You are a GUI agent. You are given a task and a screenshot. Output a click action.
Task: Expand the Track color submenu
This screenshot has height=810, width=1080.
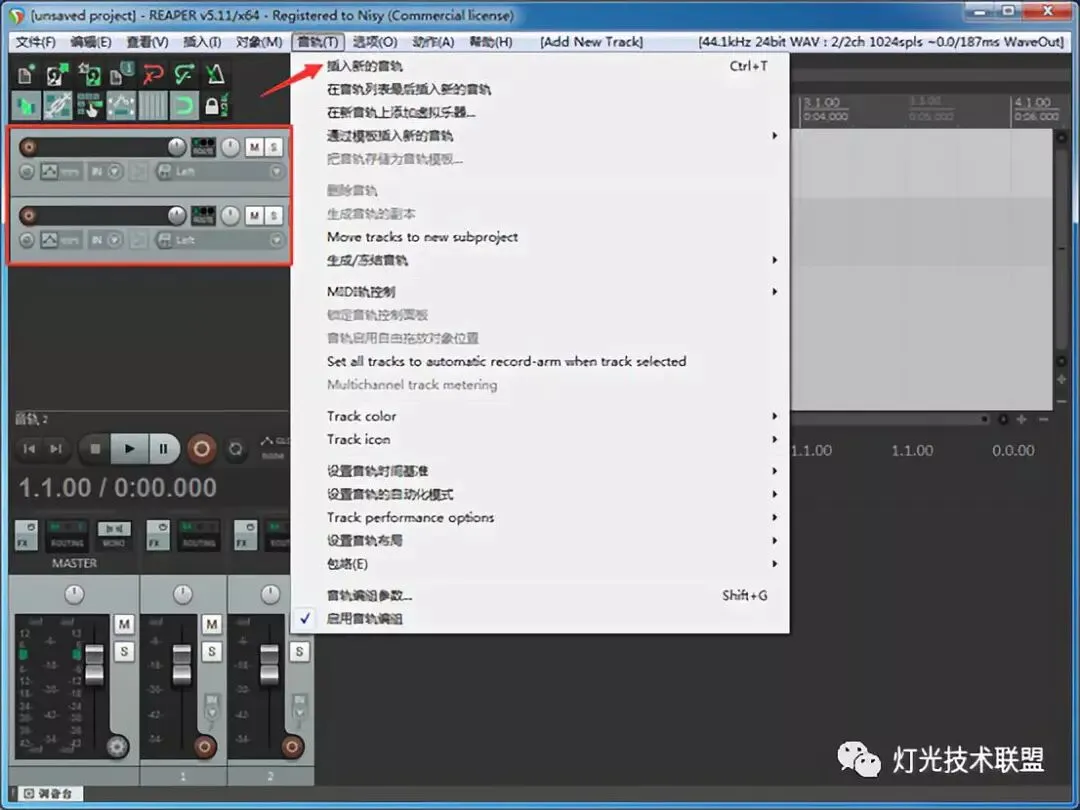pyautogui.click(x=541, y=416)
